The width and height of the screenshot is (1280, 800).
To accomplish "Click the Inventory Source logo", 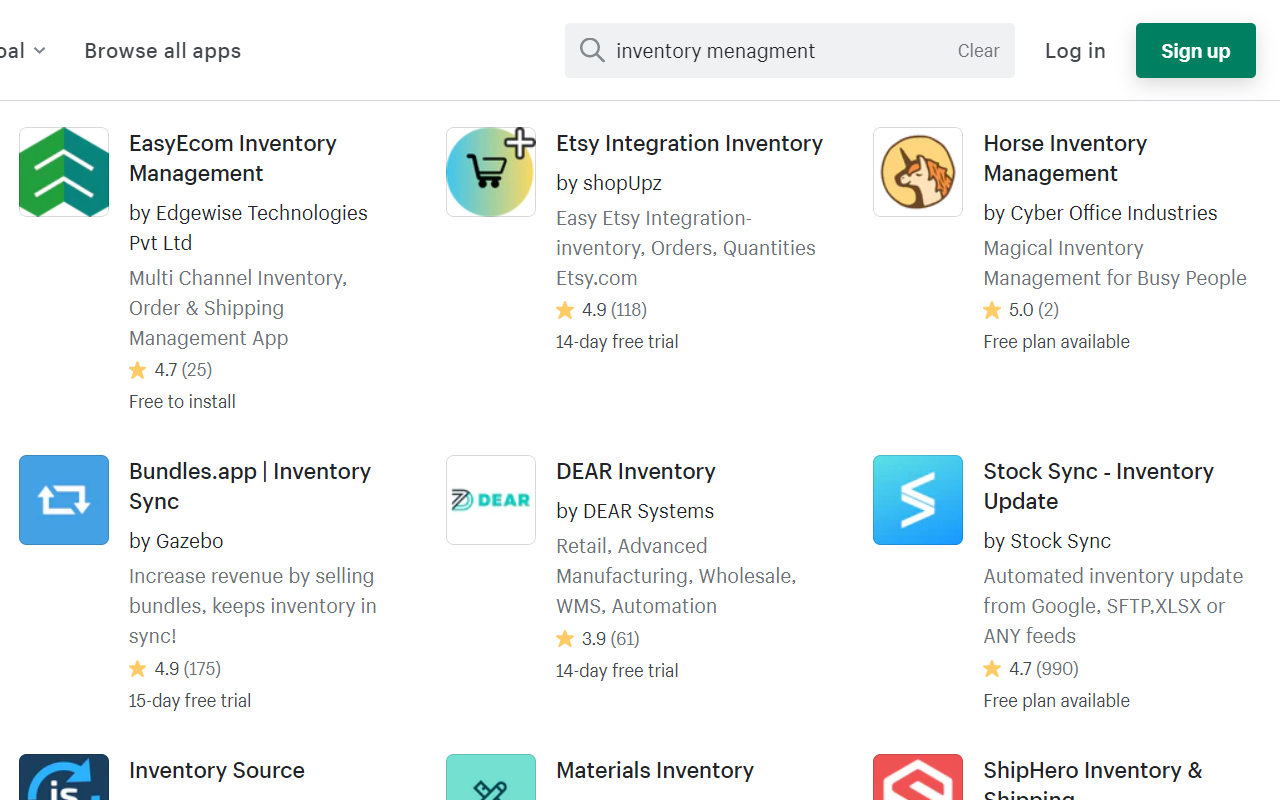I will coord(63,780).
